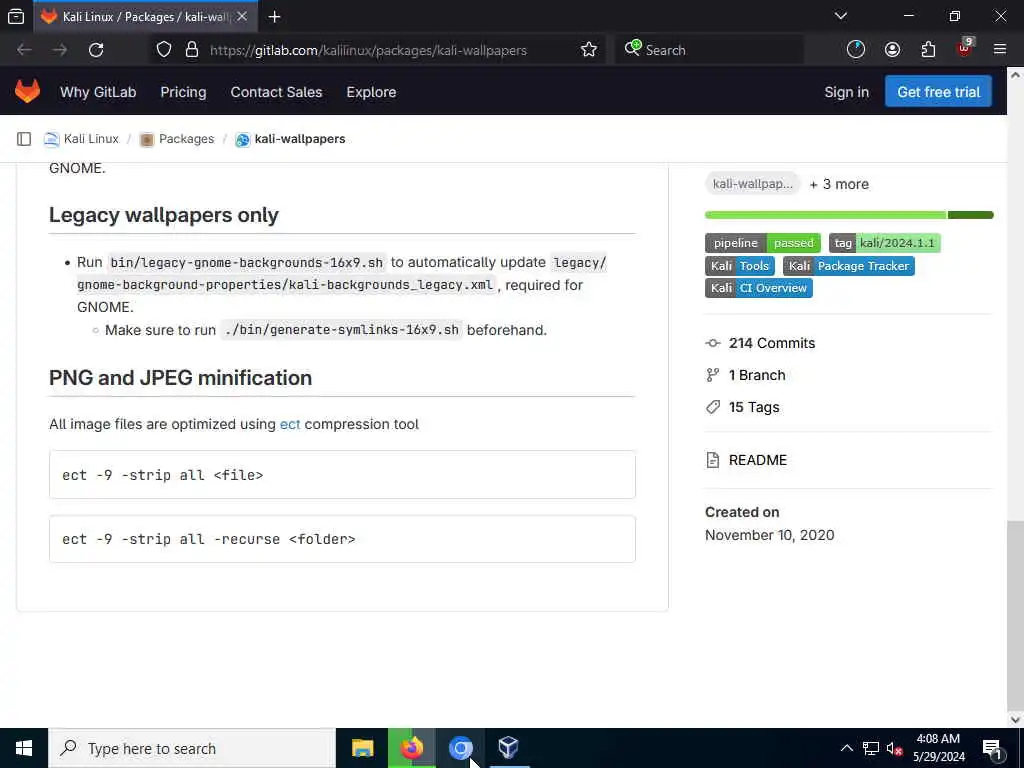Bookmark this page with the star icon

pyautogui.click(x=588, y=50)
